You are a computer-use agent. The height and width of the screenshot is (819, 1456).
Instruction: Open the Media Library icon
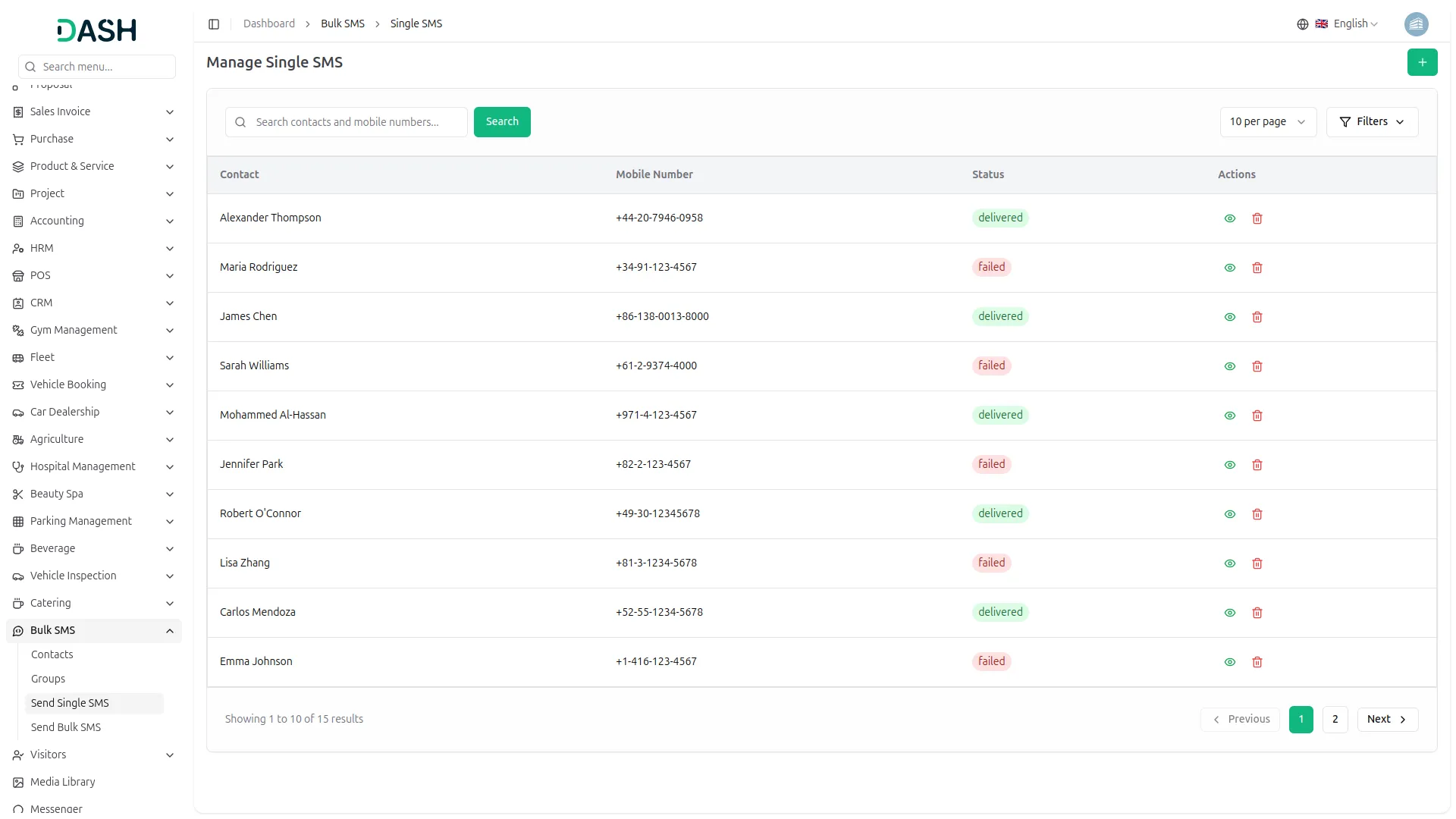[18, 782]
